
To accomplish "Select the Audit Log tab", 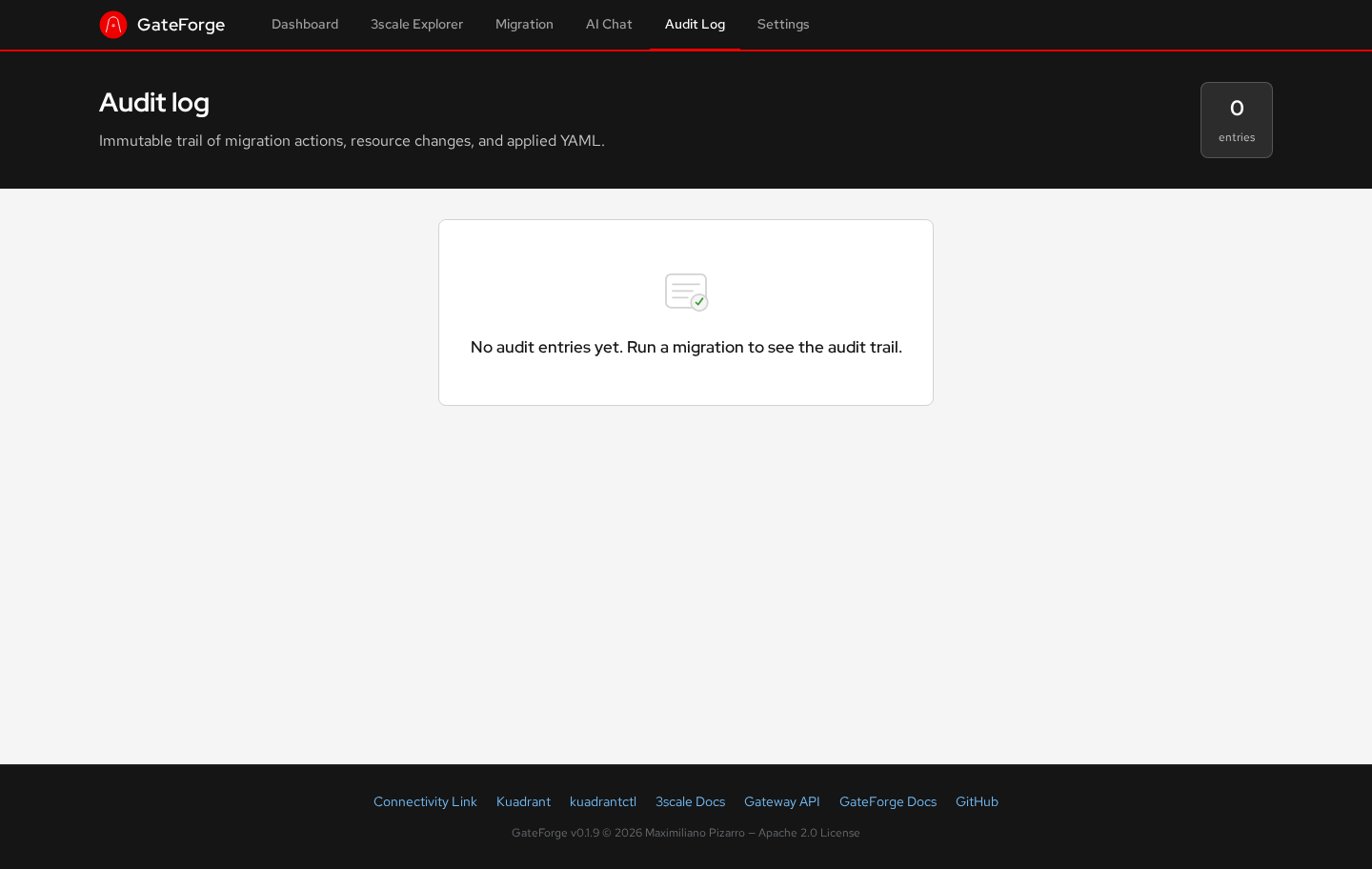I will (x=695, y=25).
